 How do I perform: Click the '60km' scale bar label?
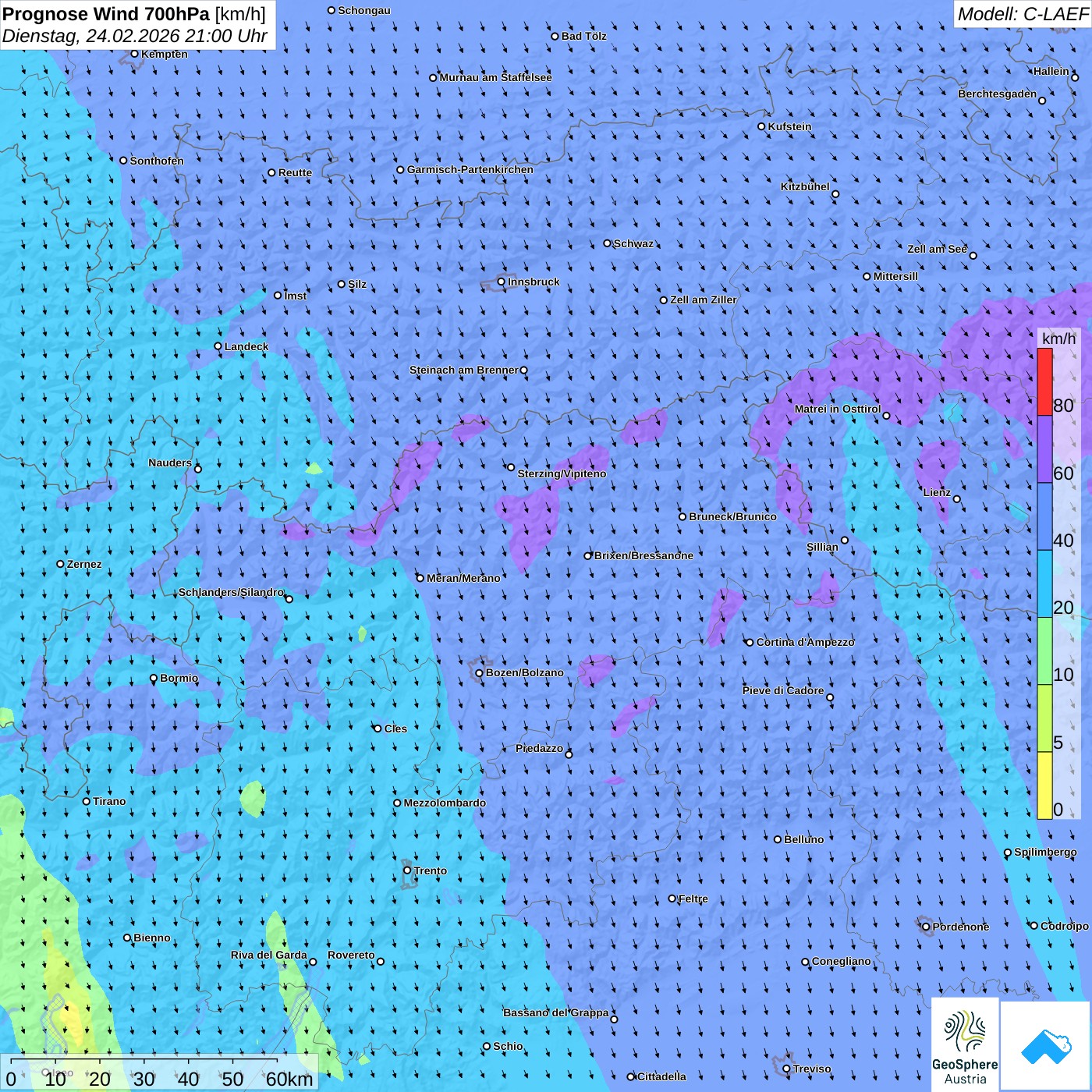[x=289, y=1079]
